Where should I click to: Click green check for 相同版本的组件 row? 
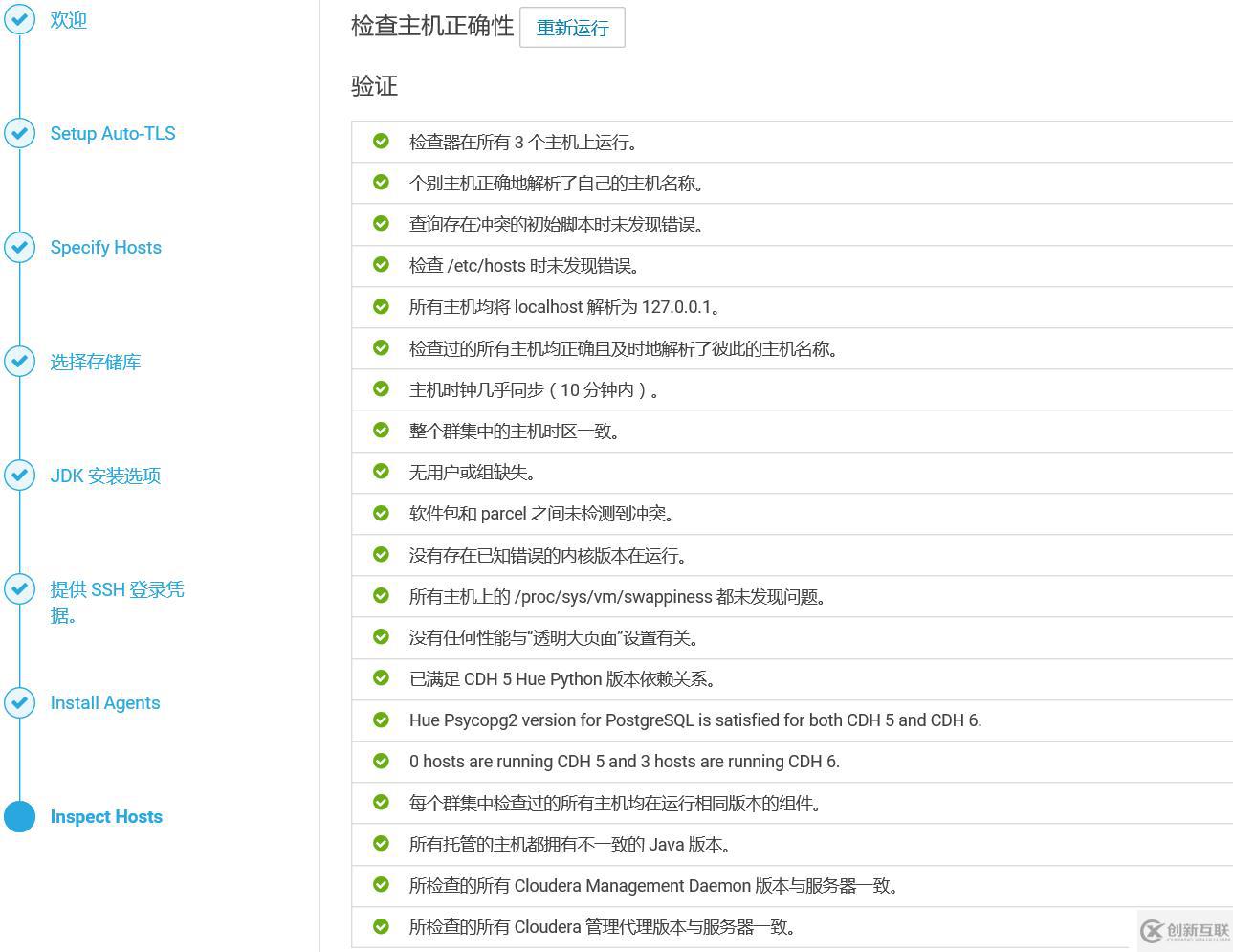point(381,802)
